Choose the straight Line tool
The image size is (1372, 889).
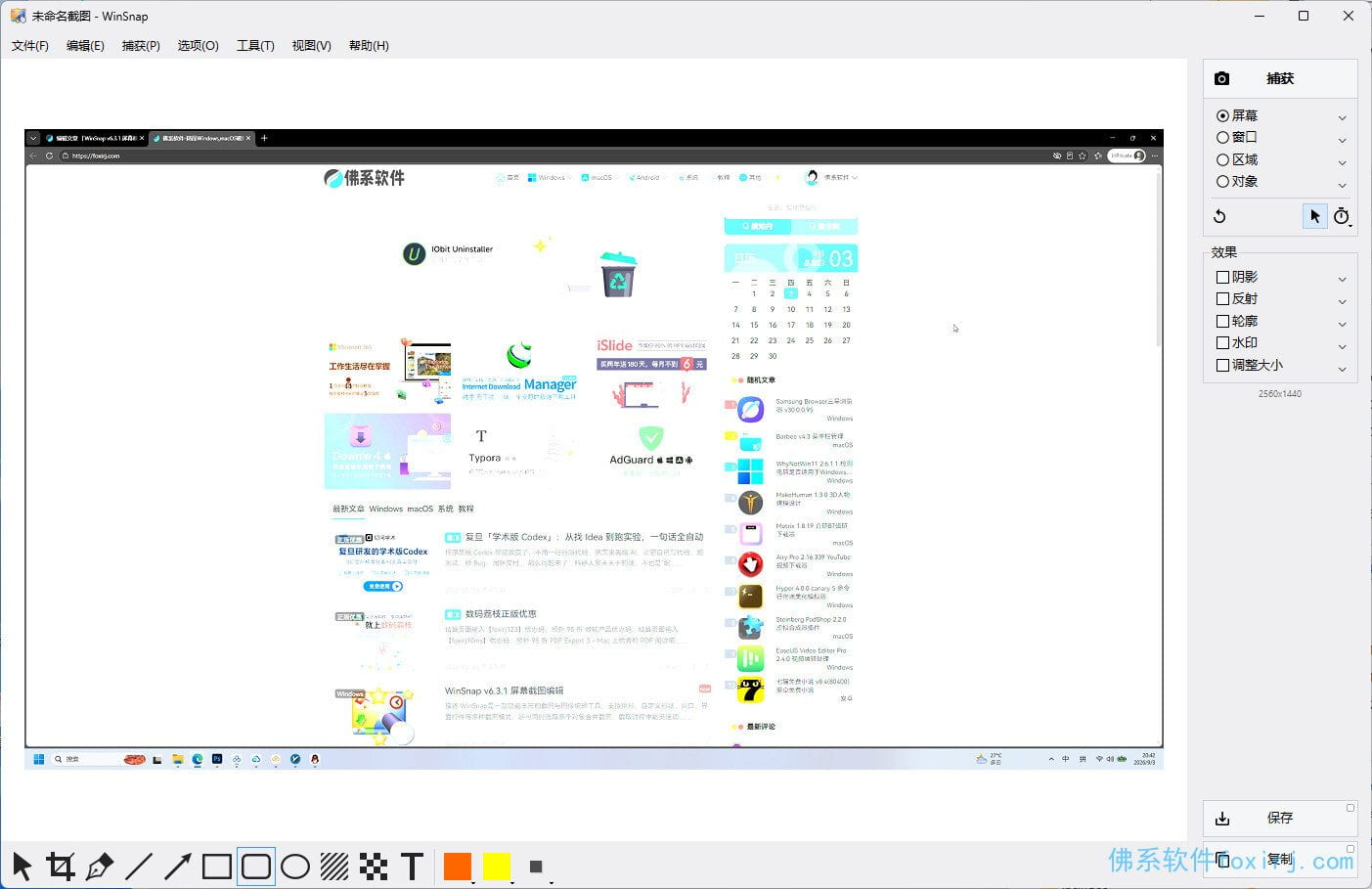139,867
